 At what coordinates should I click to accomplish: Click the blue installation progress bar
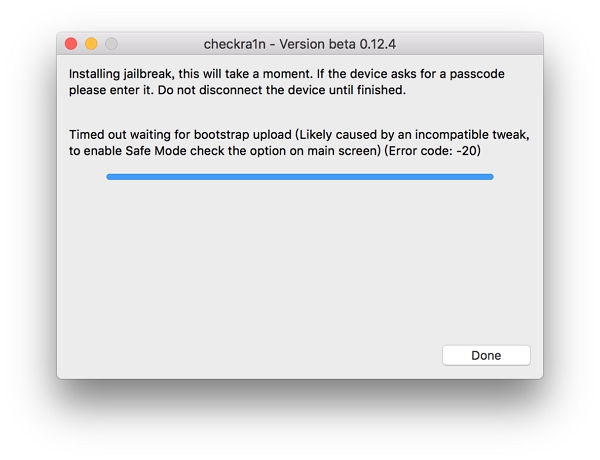click(x=300, y=177)
